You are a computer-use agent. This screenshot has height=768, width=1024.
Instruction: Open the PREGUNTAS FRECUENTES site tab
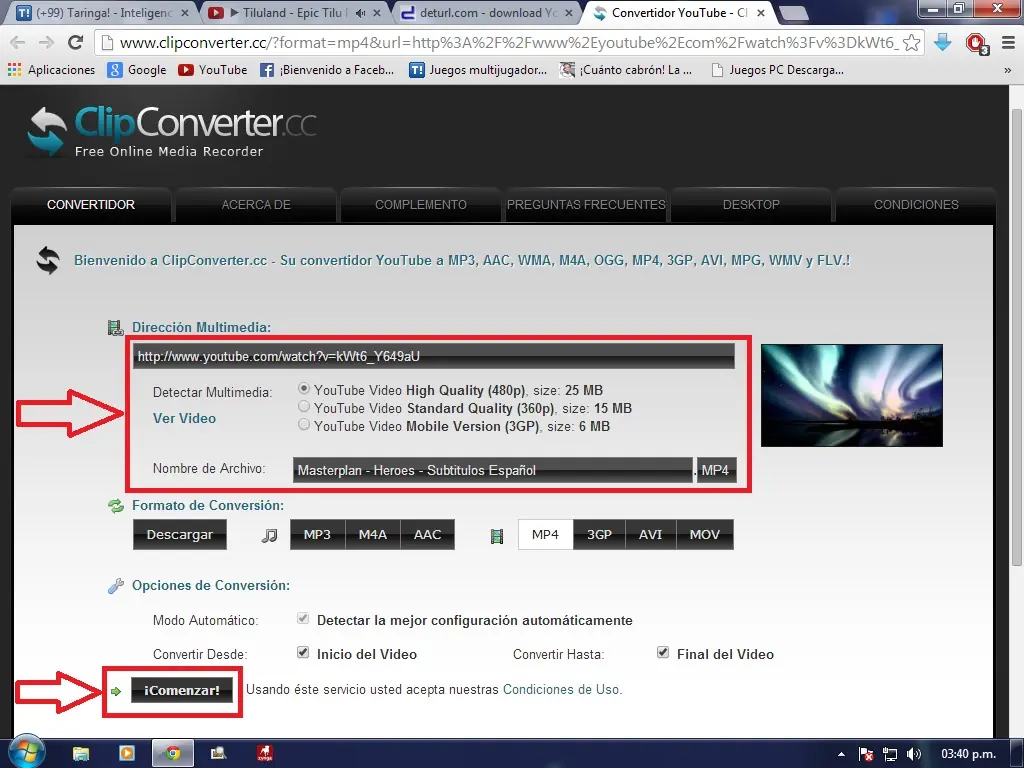pos(586,204)
